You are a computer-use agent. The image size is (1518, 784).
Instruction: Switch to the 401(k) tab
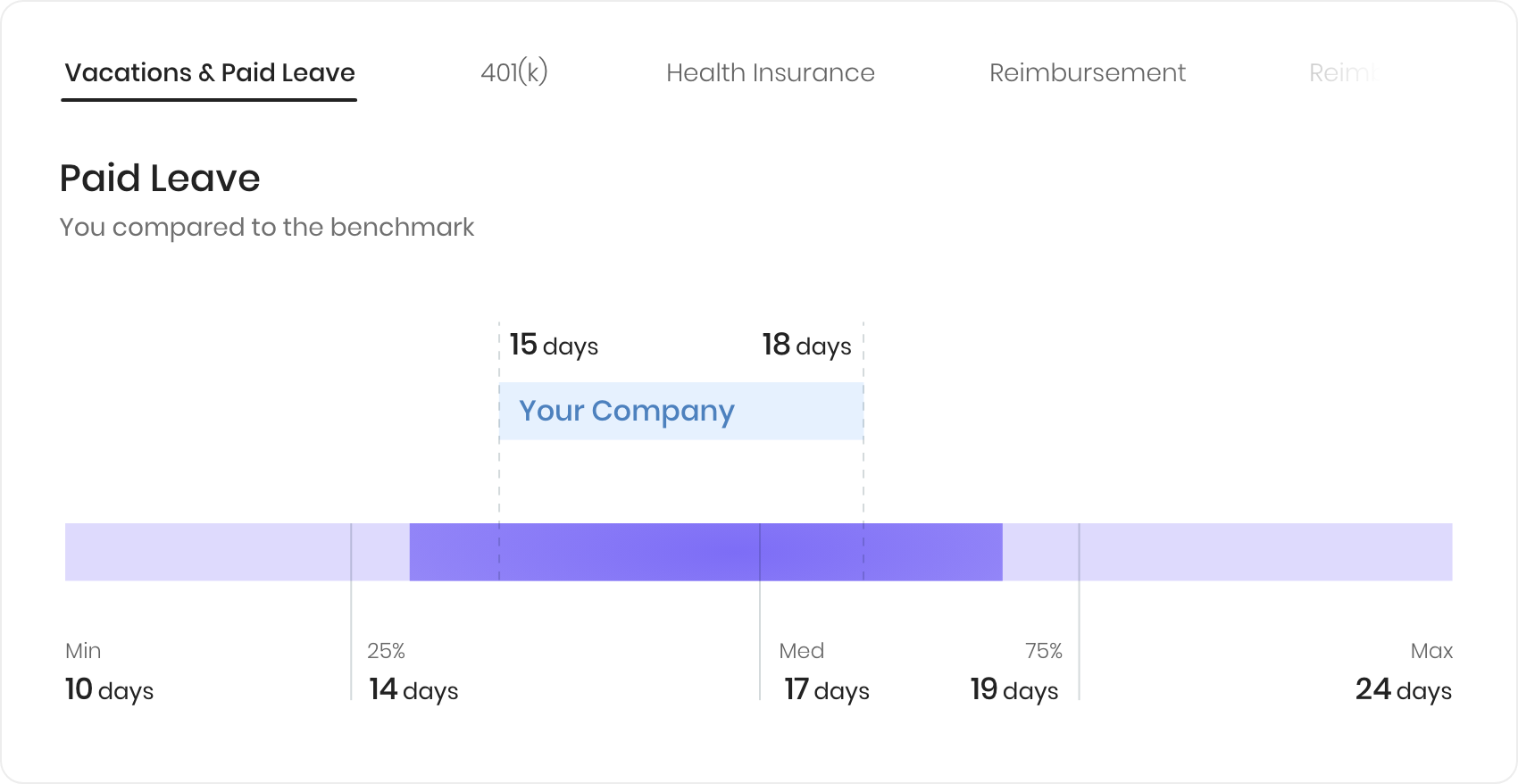pyautogui.click(x=513, y=72)
